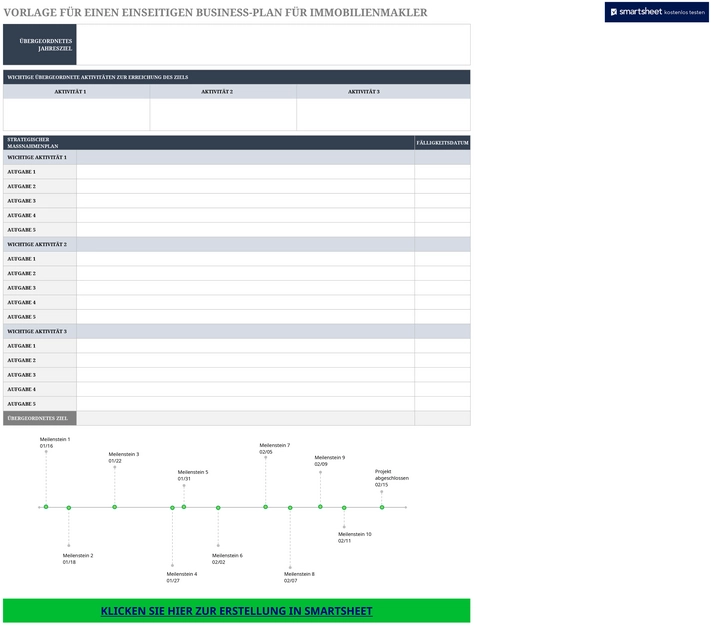Click the Projekt abgeschlossen timeline marker dot
This screenshot has height=626, width=711.
[x=382, y=507]
